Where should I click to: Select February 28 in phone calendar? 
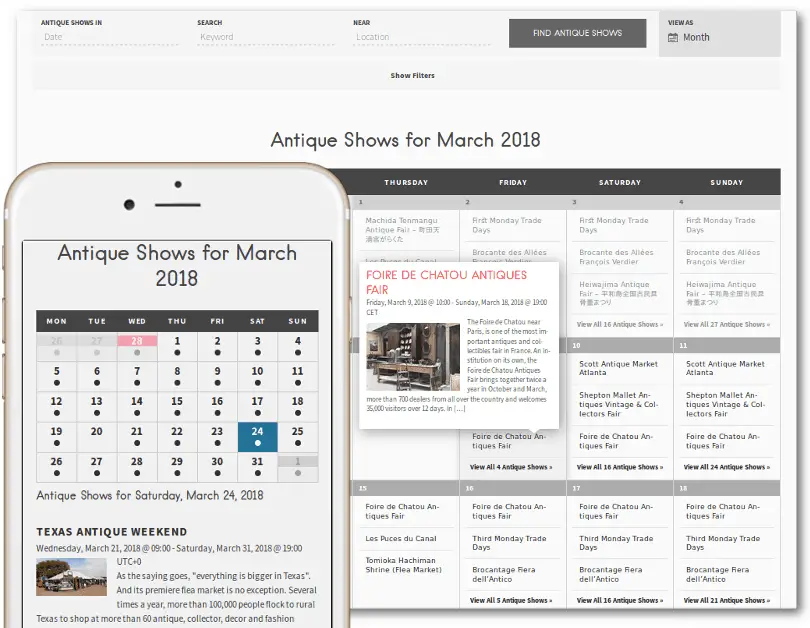pos(137,346)
